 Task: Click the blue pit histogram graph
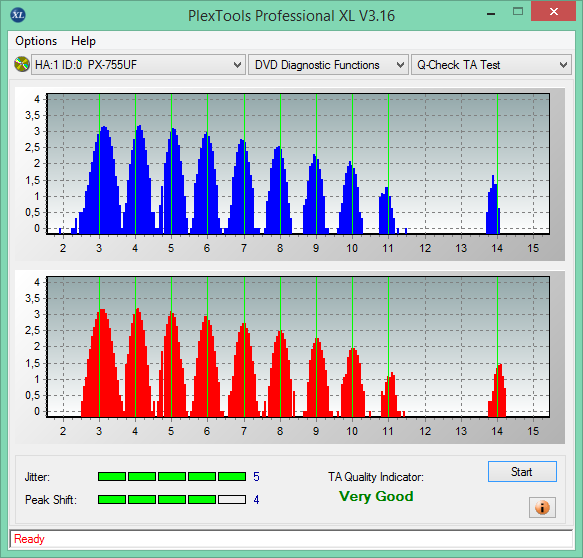(298, 164)
